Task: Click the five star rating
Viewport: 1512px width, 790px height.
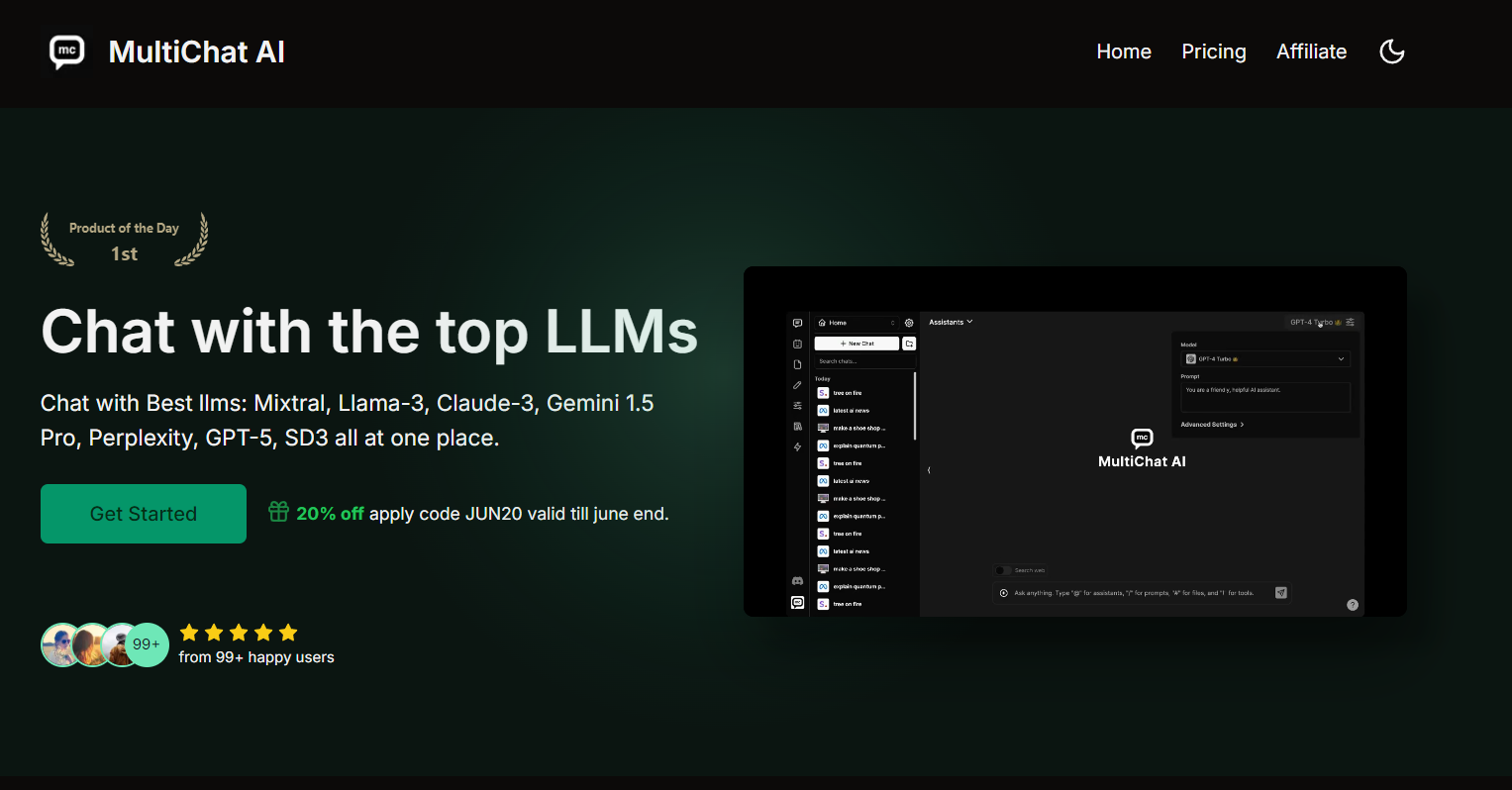Action: coord(239,633)
